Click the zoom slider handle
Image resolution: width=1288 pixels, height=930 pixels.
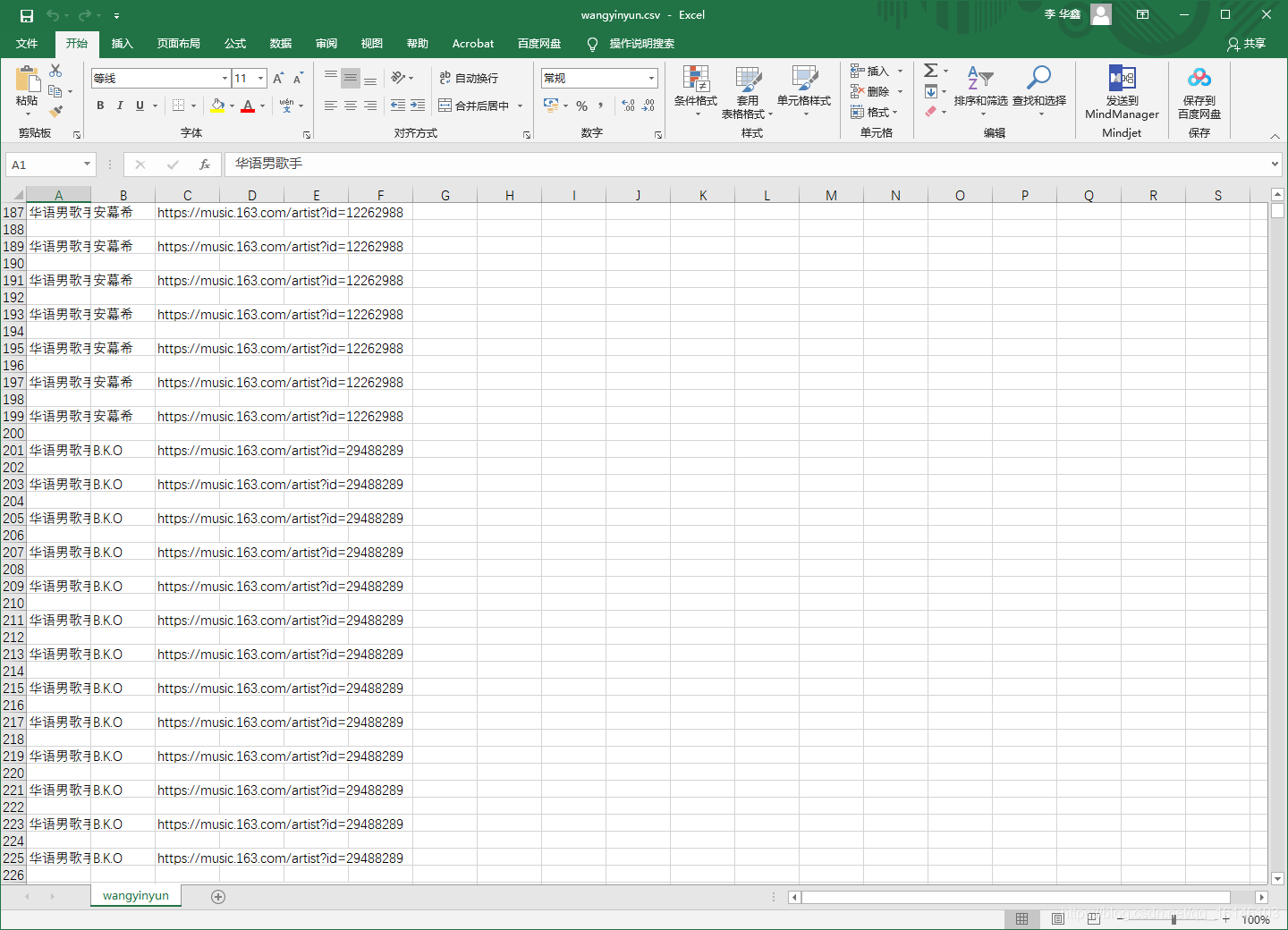tap(1174, 919)
